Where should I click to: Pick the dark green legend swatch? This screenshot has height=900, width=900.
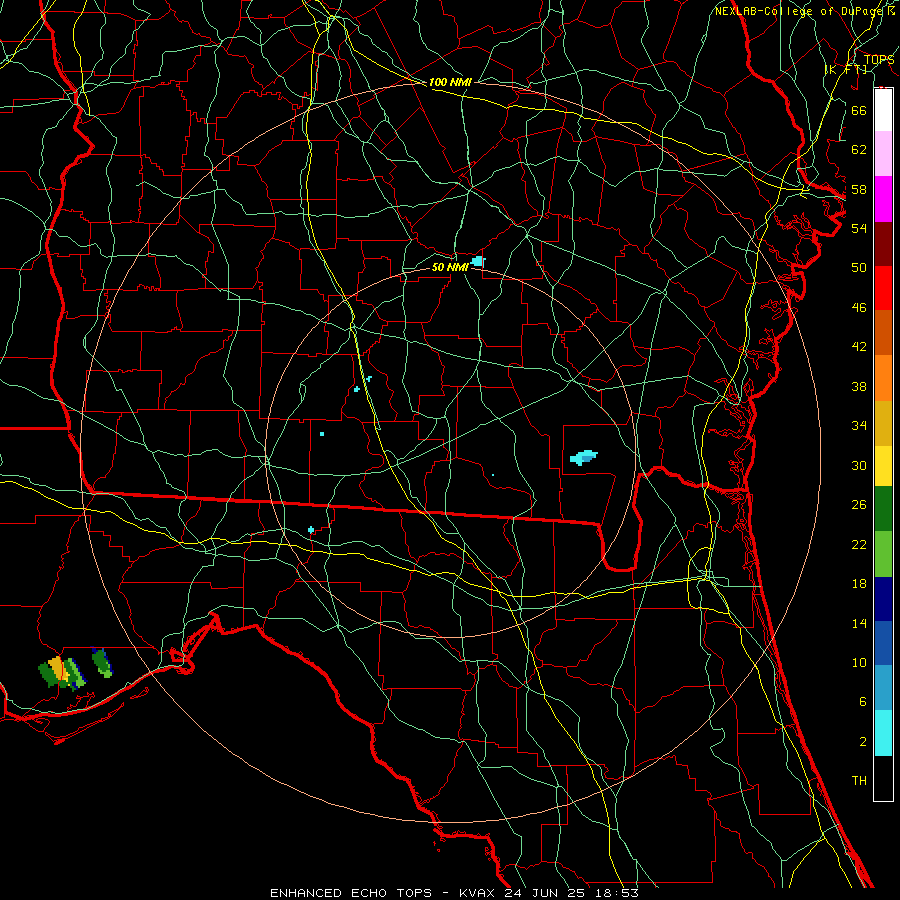(883, 509)
